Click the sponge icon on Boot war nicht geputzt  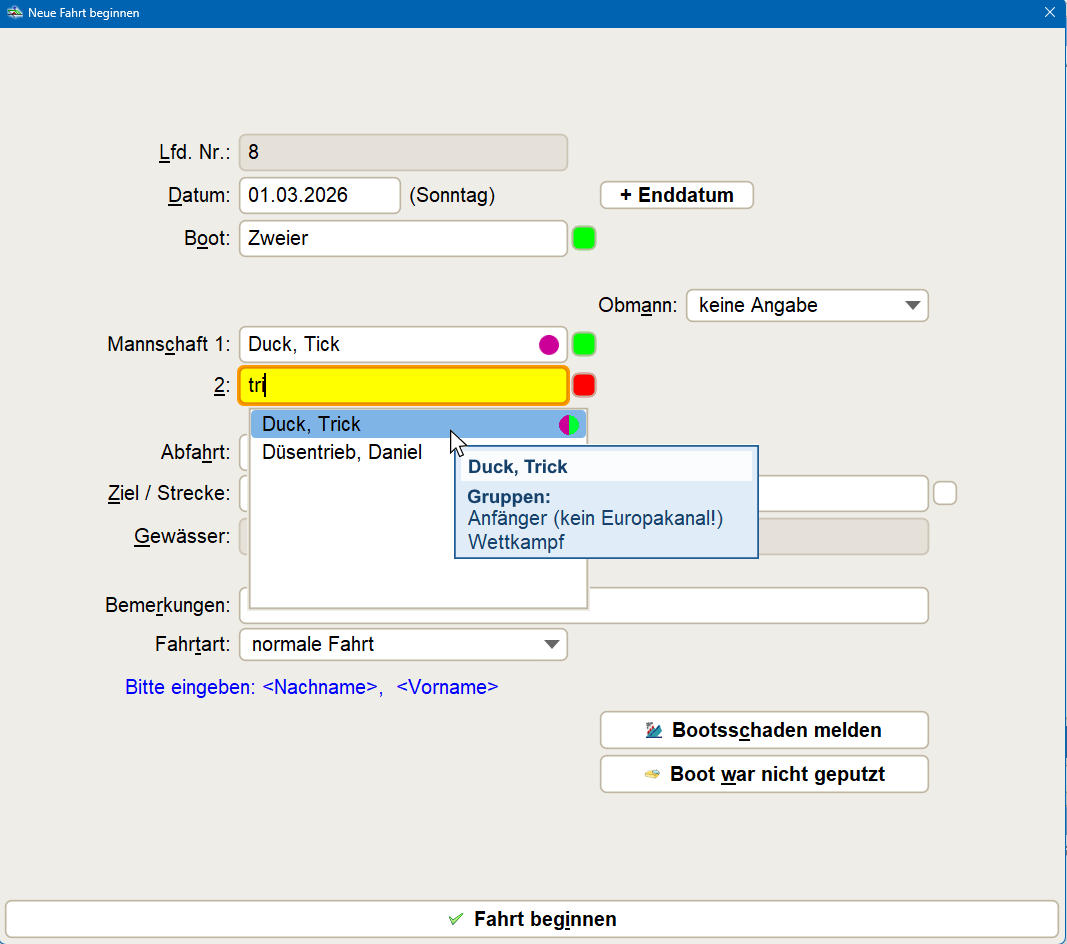tap(652, 774)
